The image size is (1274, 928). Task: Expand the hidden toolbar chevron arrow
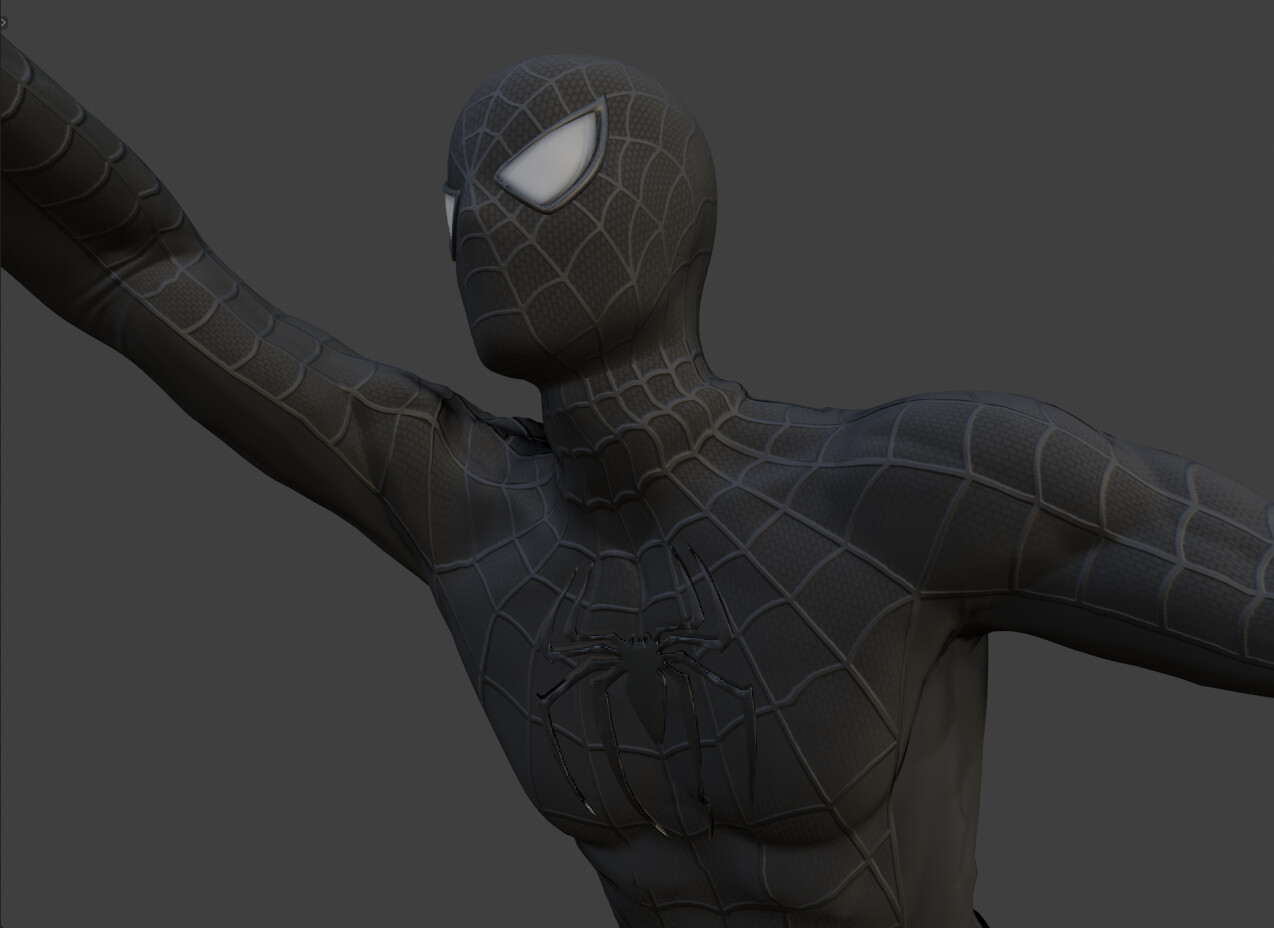click(3, 22)
